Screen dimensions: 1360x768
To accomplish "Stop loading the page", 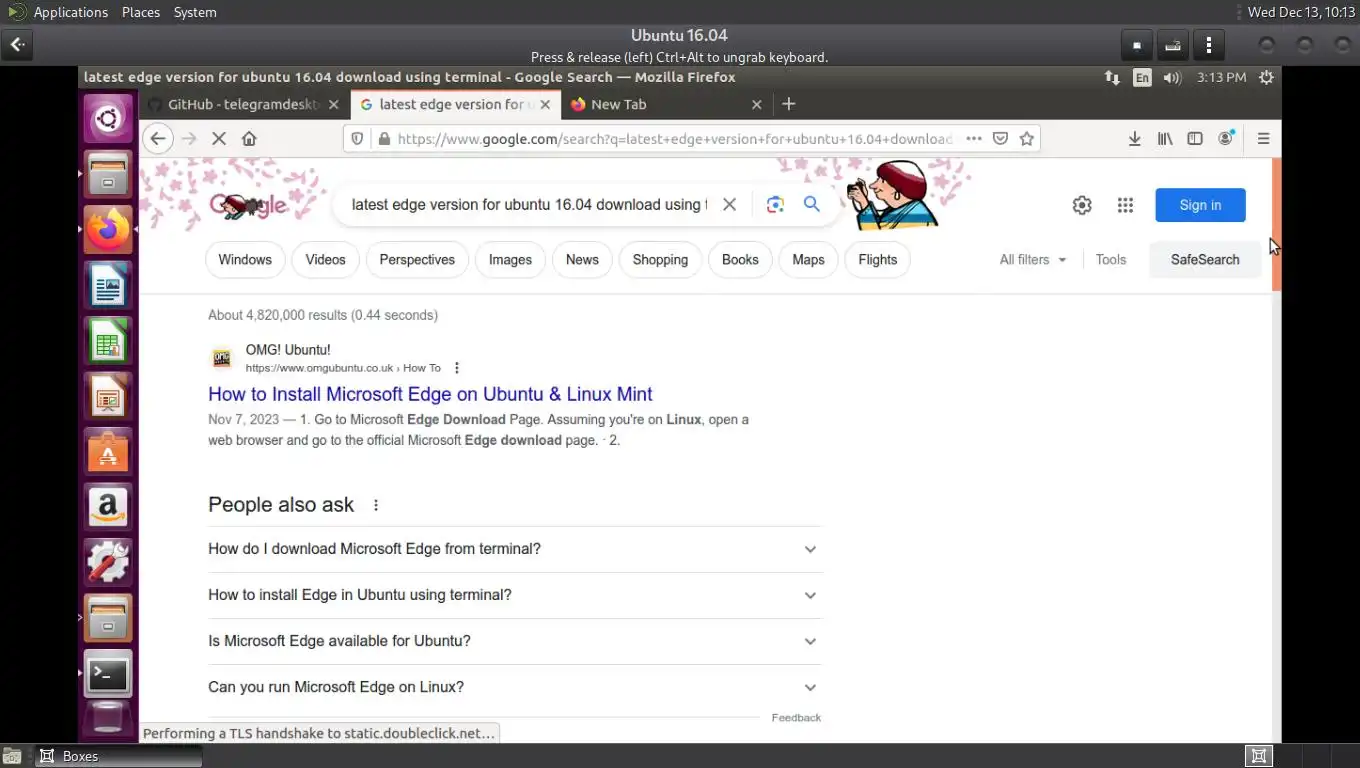I will 219,139.
